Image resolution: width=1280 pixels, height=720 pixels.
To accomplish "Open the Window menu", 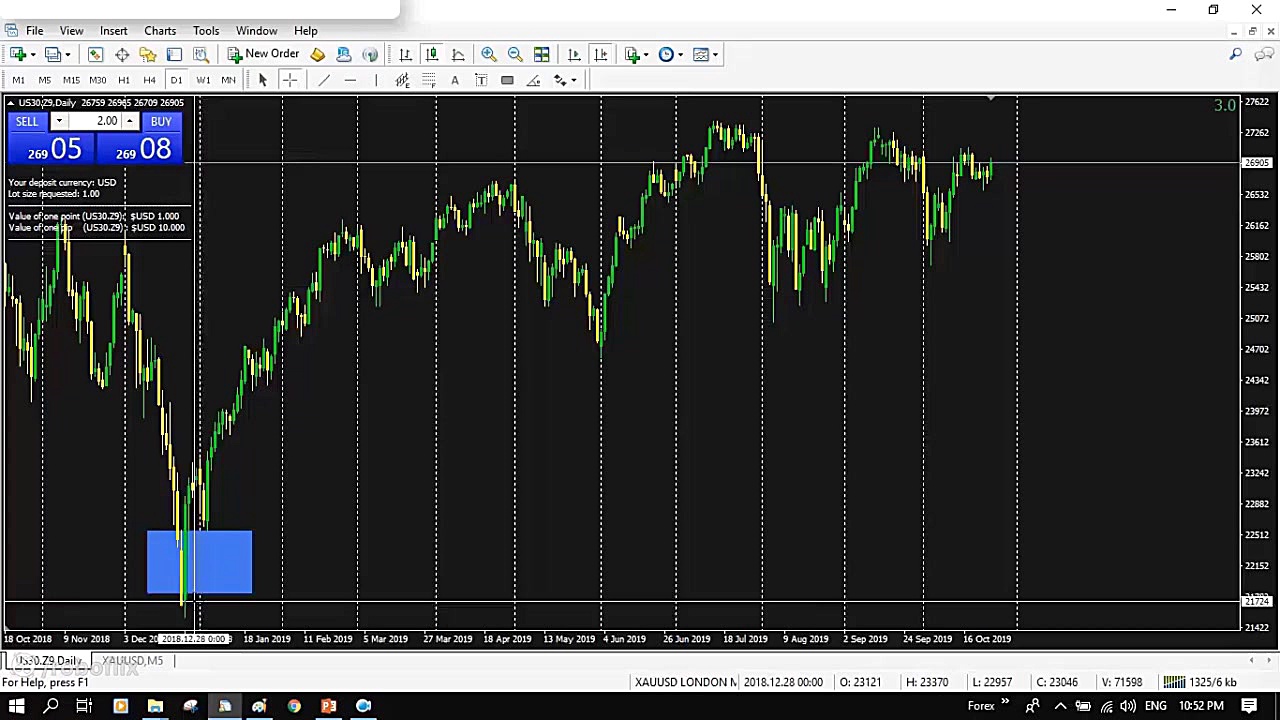I will coord(257,31).
